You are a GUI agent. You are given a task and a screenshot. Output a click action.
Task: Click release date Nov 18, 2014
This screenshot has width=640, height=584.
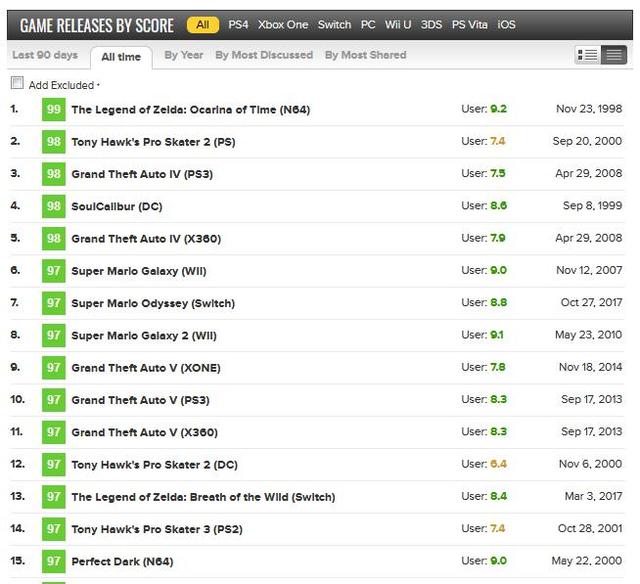[590, 367]
